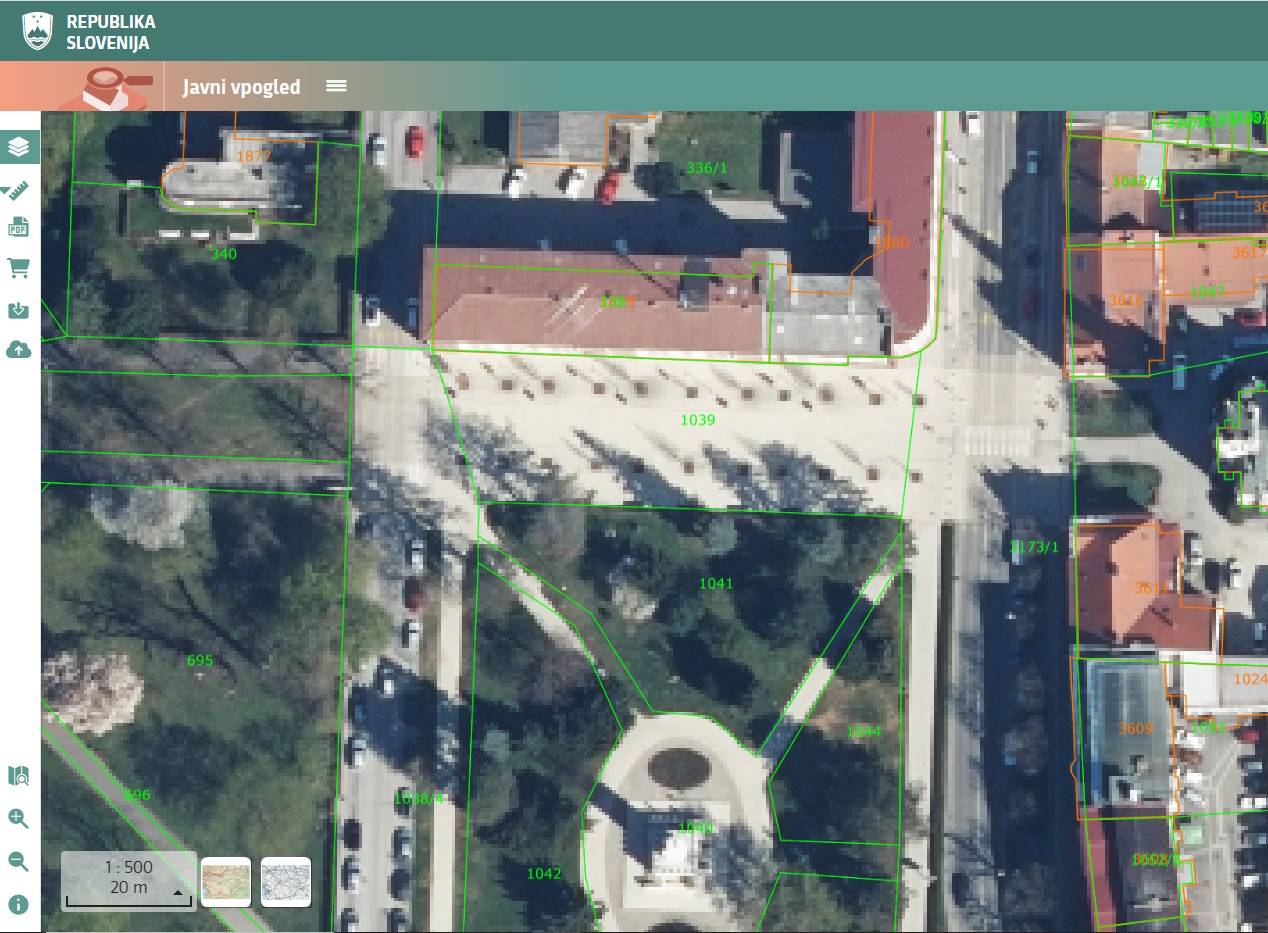Switch to the topographic basemap thumbnail
This screenshot has width=1268, height=933.
pos(226,882)
